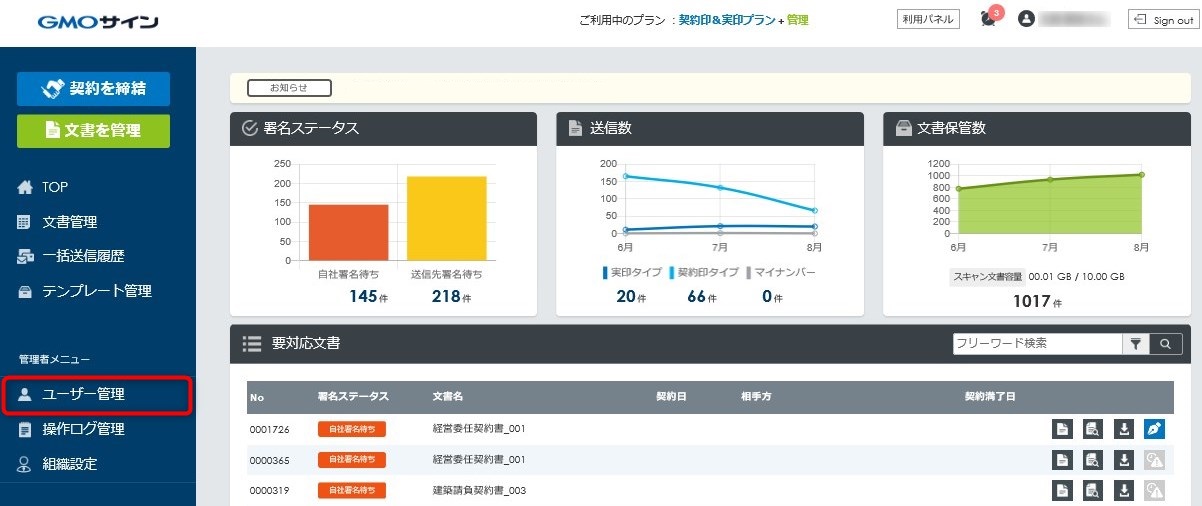The height and width of the screenshot is (506, 1202).
Task: Click the フリーワード検索 input field
Action: pos(1037,343)
